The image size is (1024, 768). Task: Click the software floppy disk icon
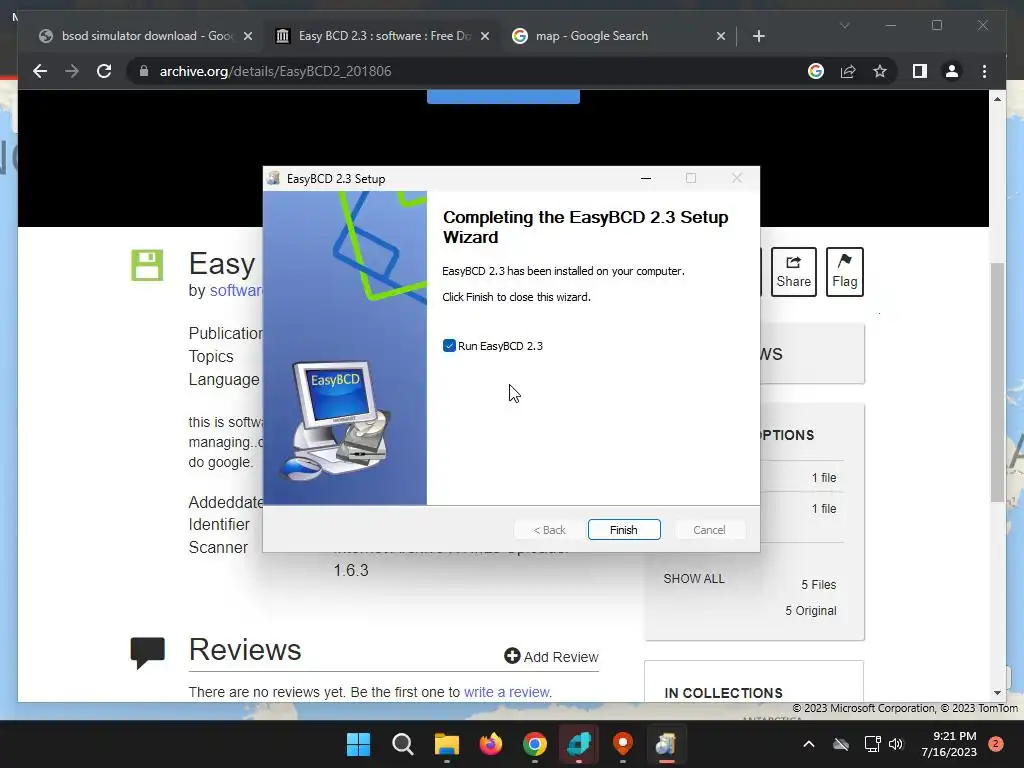(x=147, y=265)
